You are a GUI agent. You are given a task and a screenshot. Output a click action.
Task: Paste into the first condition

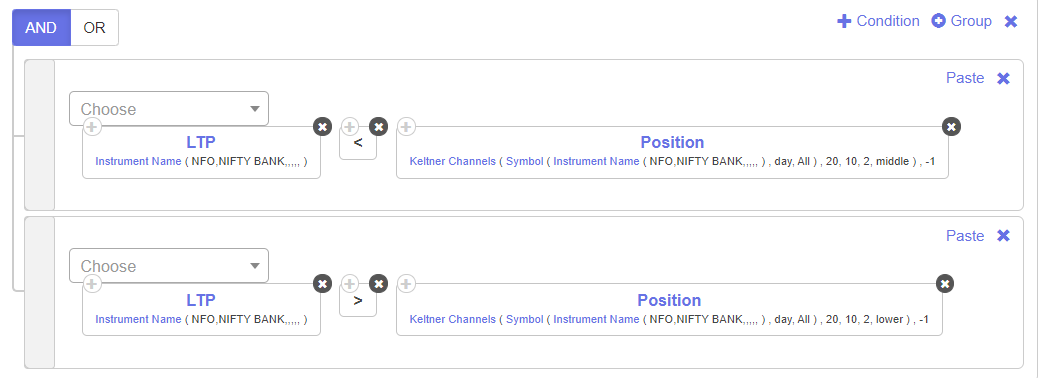965,78
